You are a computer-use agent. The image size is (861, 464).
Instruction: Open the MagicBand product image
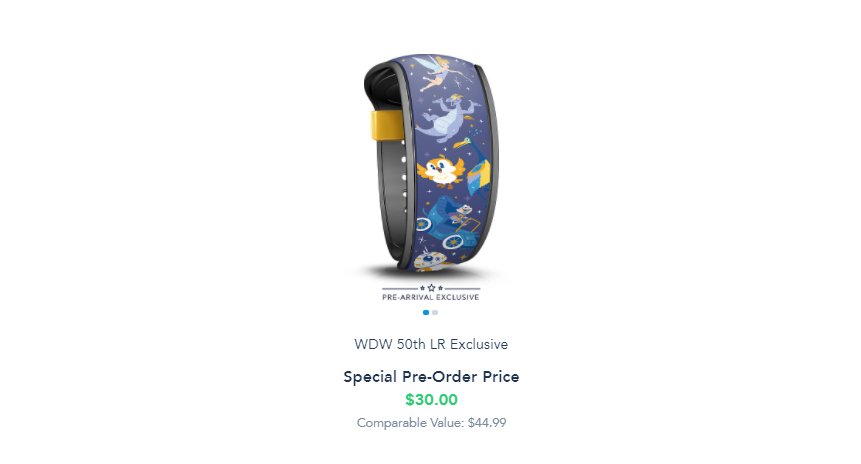431,164
